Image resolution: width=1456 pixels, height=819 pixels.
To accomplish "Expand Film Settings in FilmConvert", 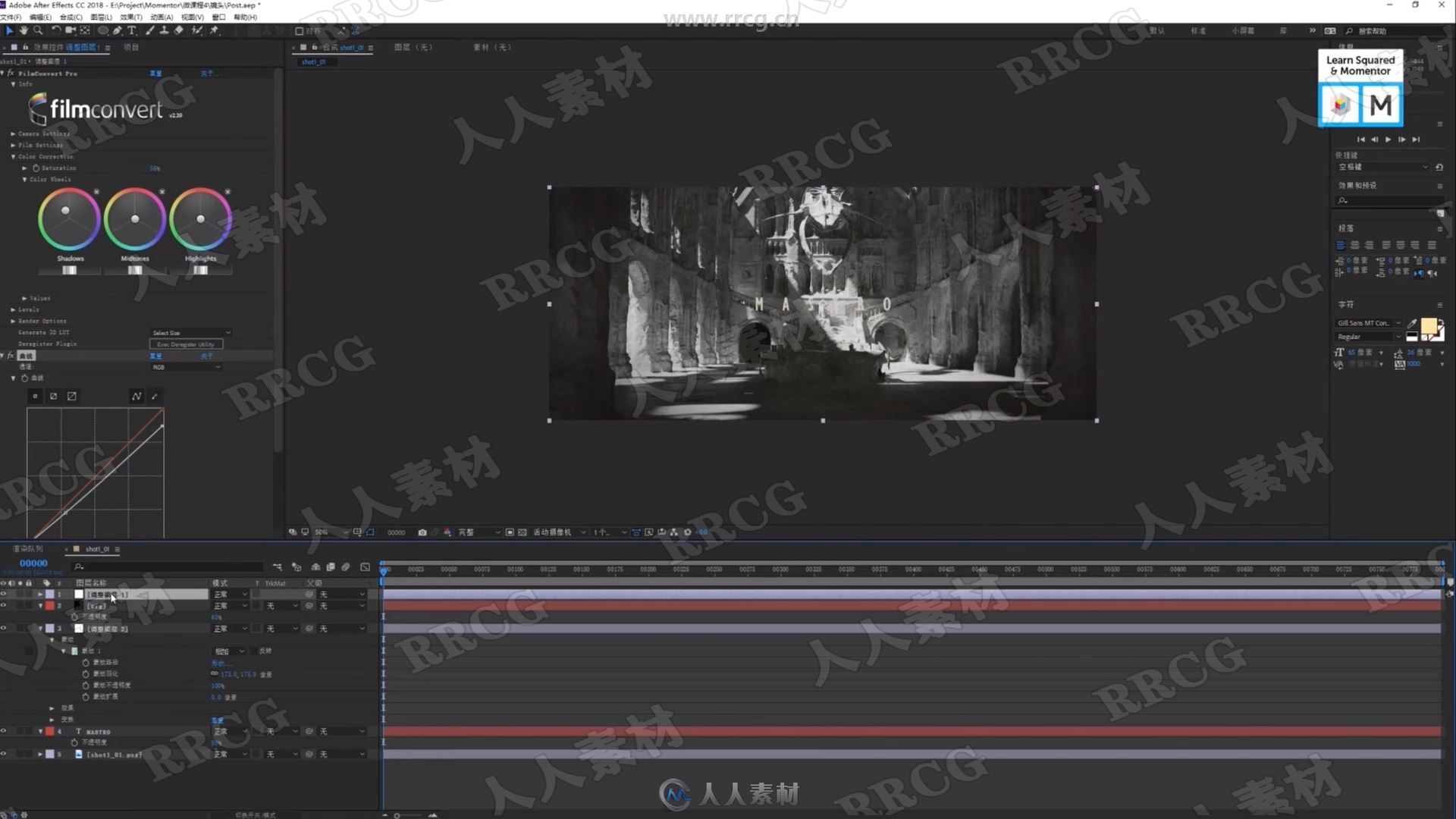I will [x=13, y=145].
